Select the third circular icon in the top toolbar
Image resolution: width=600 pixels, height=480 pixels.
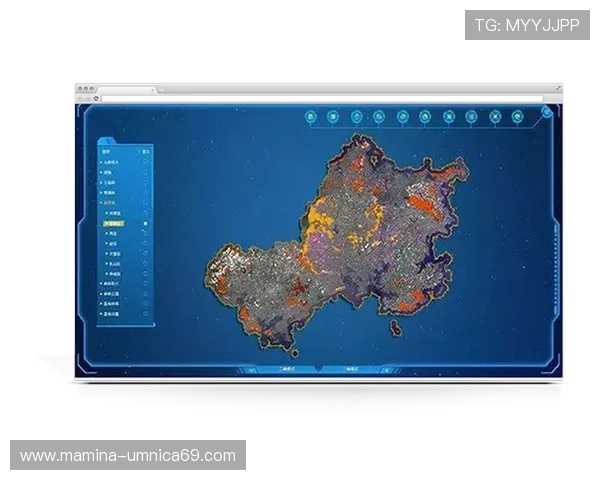pyautogui.click(x=357, y=118)
